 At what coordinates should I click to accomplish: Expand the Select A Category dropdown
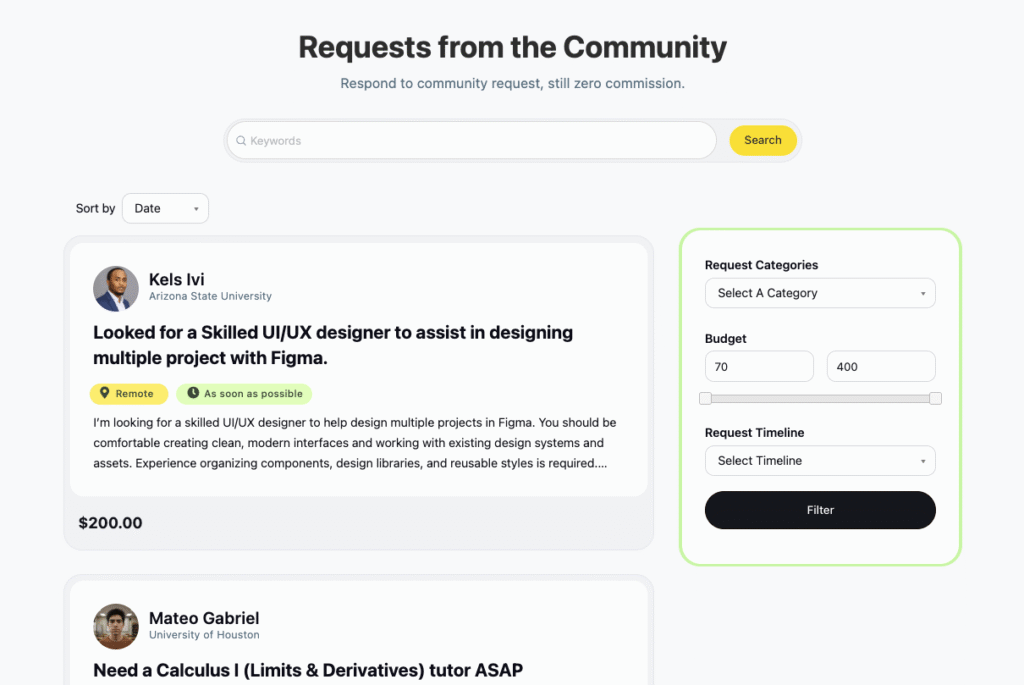click(820, 293)
